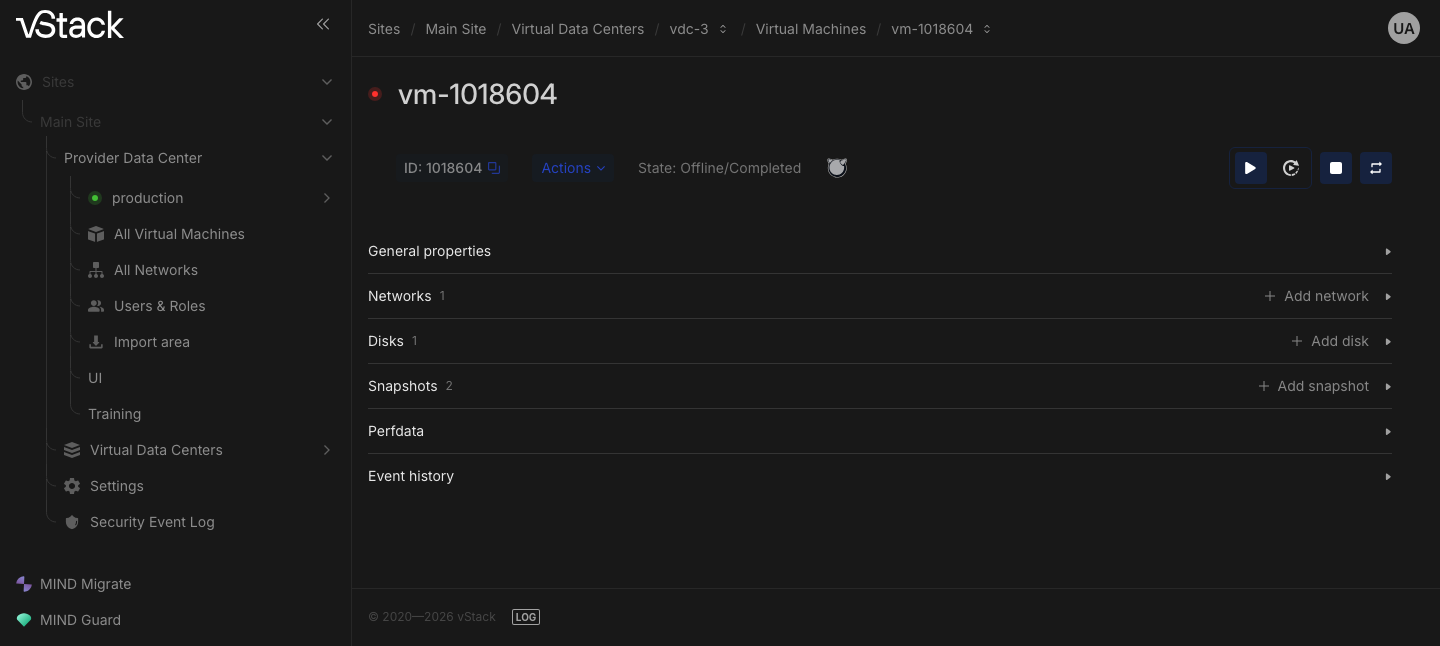Click the restart VM circular icon

(1291, 168)
